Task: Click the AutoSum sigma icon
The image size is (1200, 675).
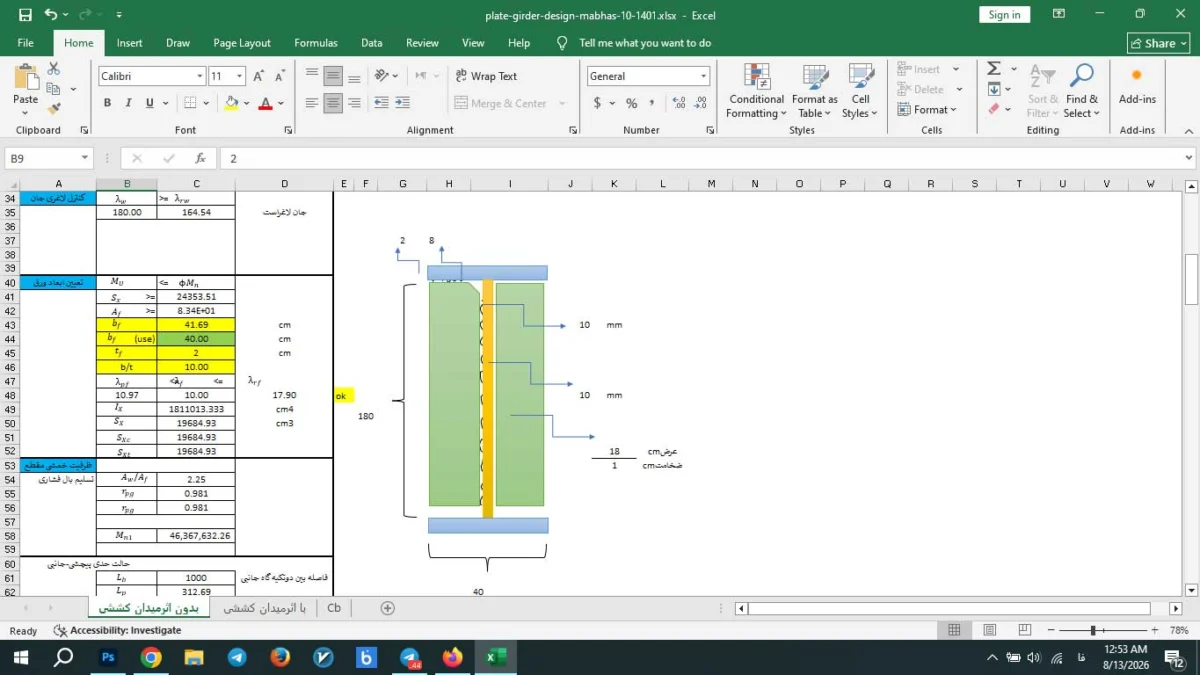Action: click(994, 69)
